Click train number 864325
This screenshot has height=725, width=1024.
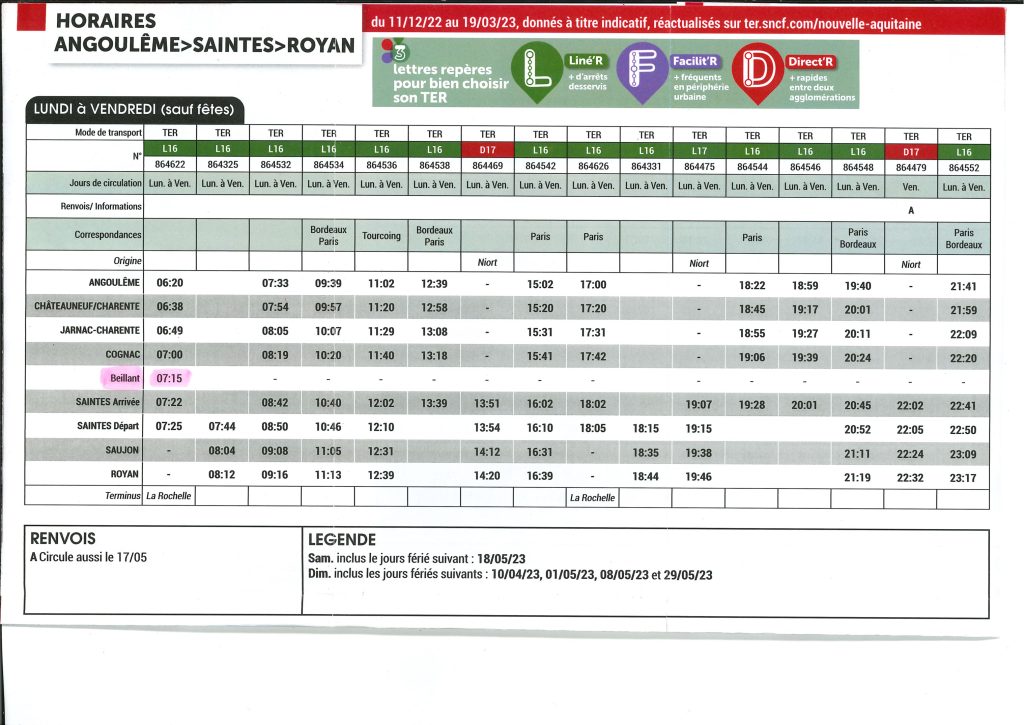tap(223, 165)
